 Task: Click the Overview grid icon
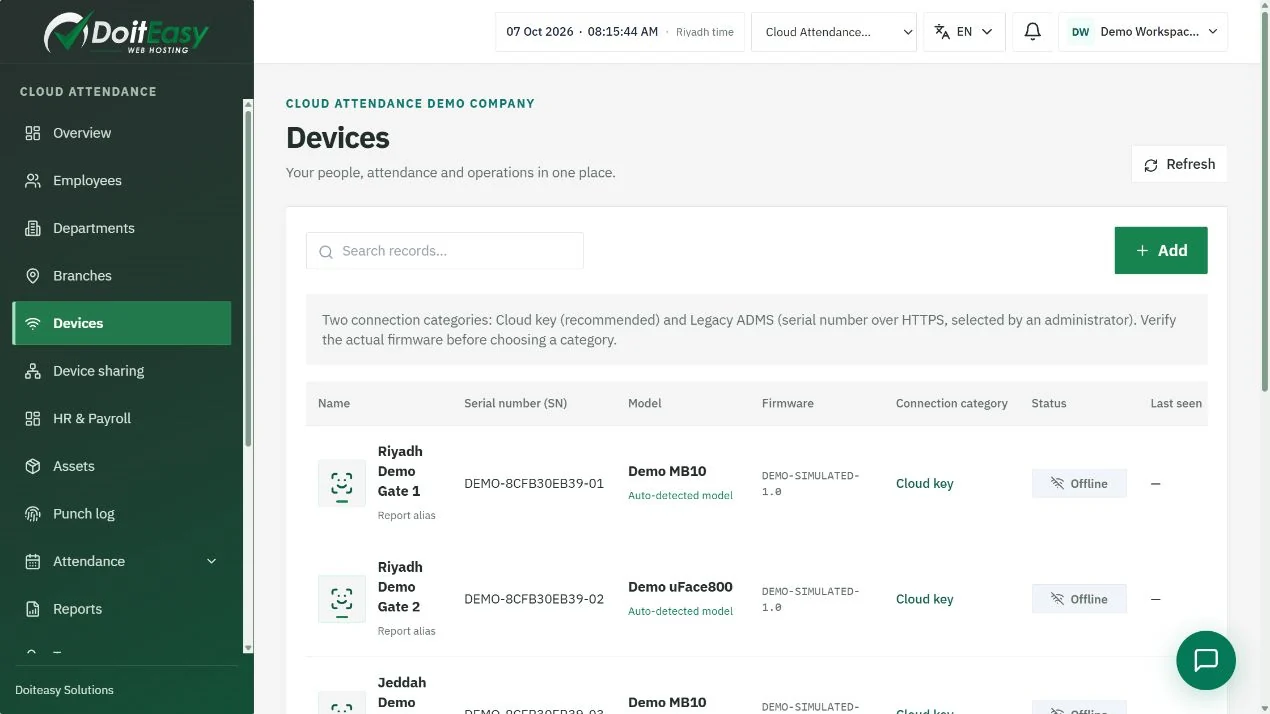click(x=33, y=133)
